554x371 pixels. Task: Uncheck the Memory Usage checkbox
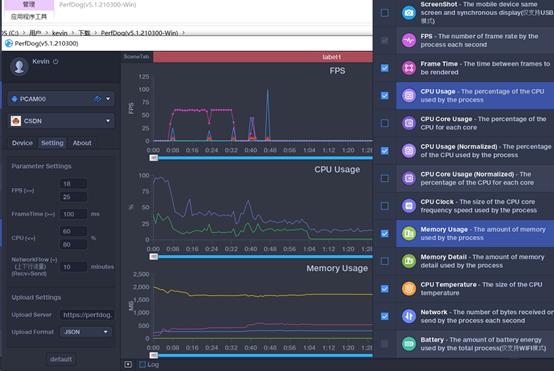(385, 234)
